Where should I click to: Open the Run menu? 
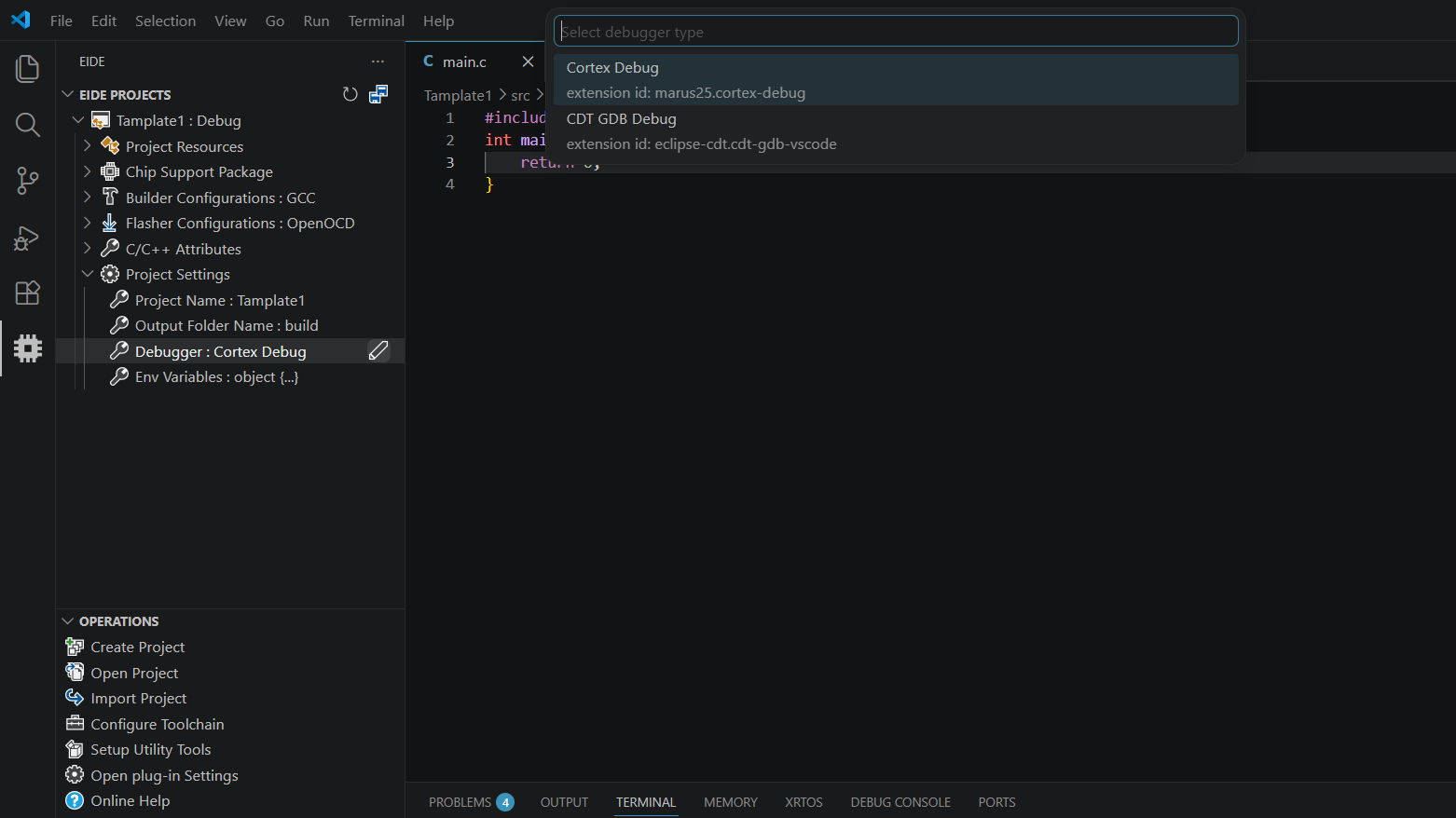click(x=316, y=20)
